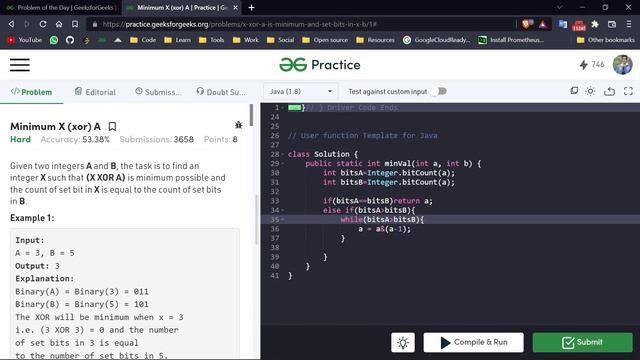Open WhatsApp bookmark icon
The width and height of the screenshot is (640, 360).
click(x=54, y=40)
